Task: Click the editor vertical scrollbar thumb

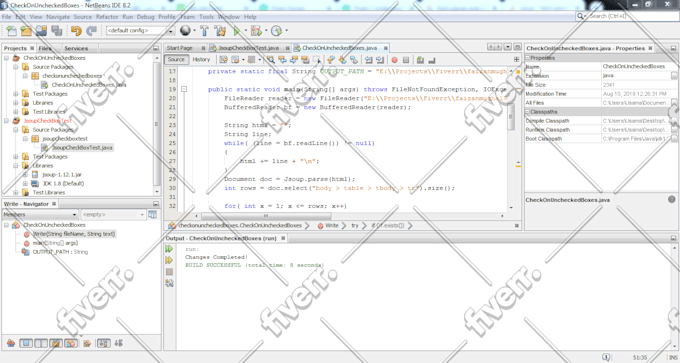Action: pos(511,117)
